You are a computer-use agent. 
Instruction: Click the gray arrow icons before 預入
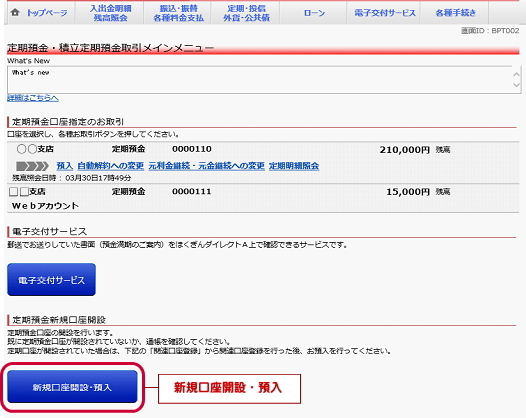tap(33, 166)
